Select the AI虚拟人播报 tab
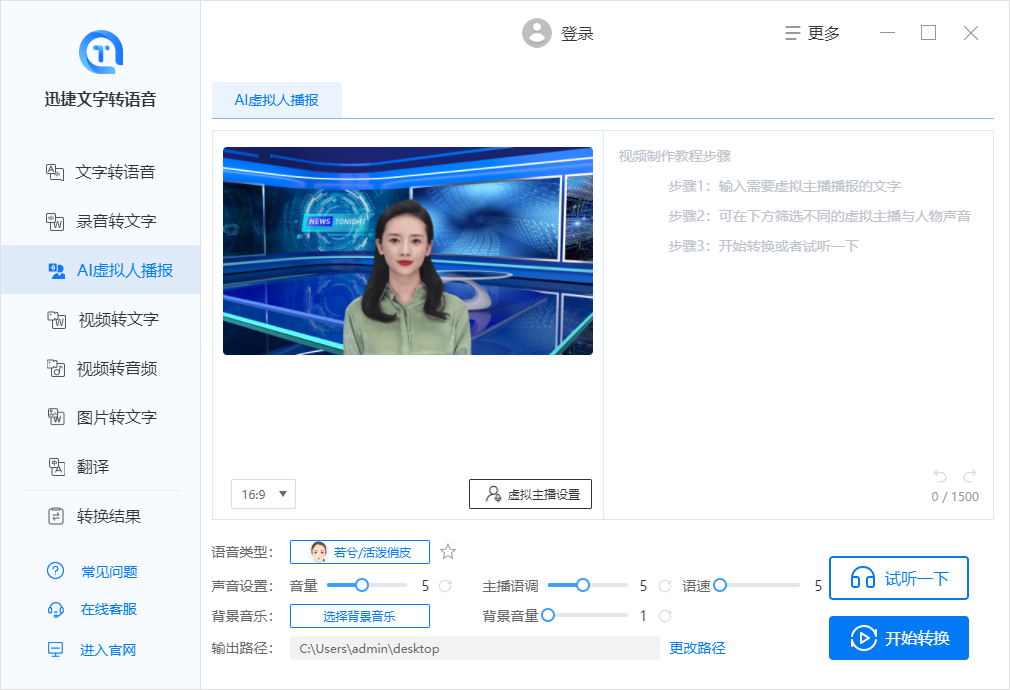The width and height of the screenshot is (1010, 690). pos(277,100)
